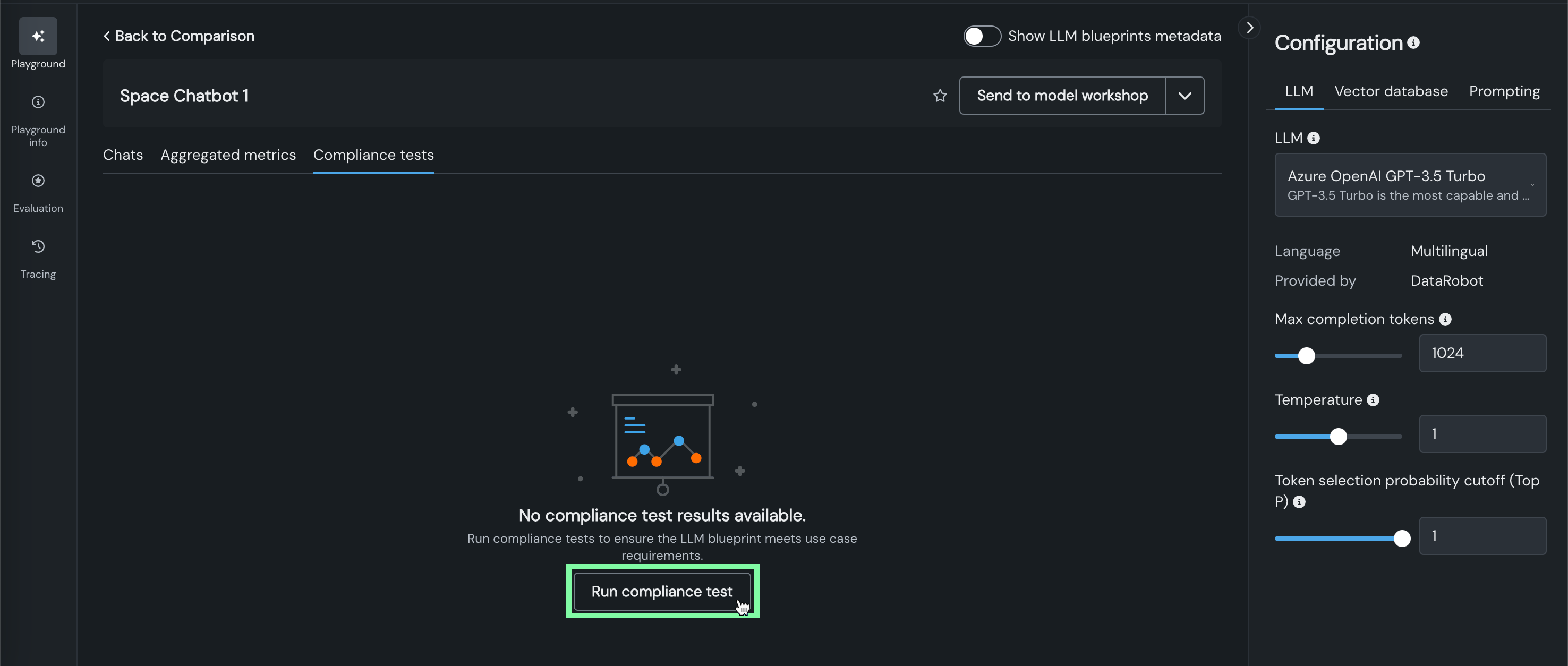
Task: Collapse the Configuration panel with chevron
Action: (1249, 28)
